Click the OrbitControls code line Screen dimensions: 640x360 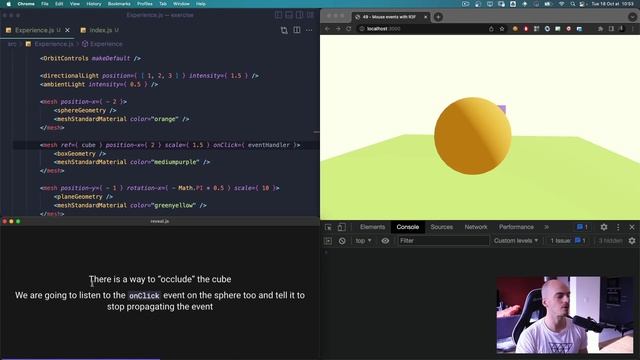click(x=90, y=58)
